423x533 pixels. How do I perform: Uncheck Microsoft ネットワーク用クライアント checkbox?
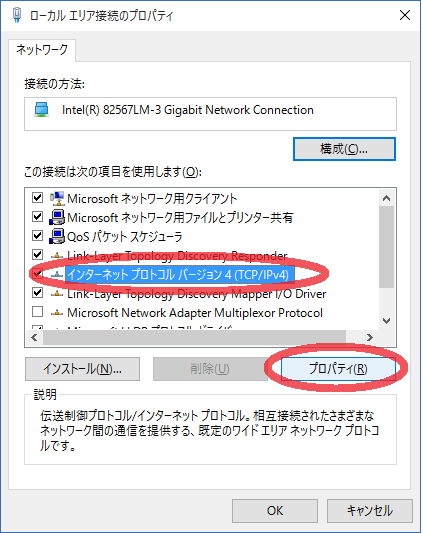click(x=37, y=197)
